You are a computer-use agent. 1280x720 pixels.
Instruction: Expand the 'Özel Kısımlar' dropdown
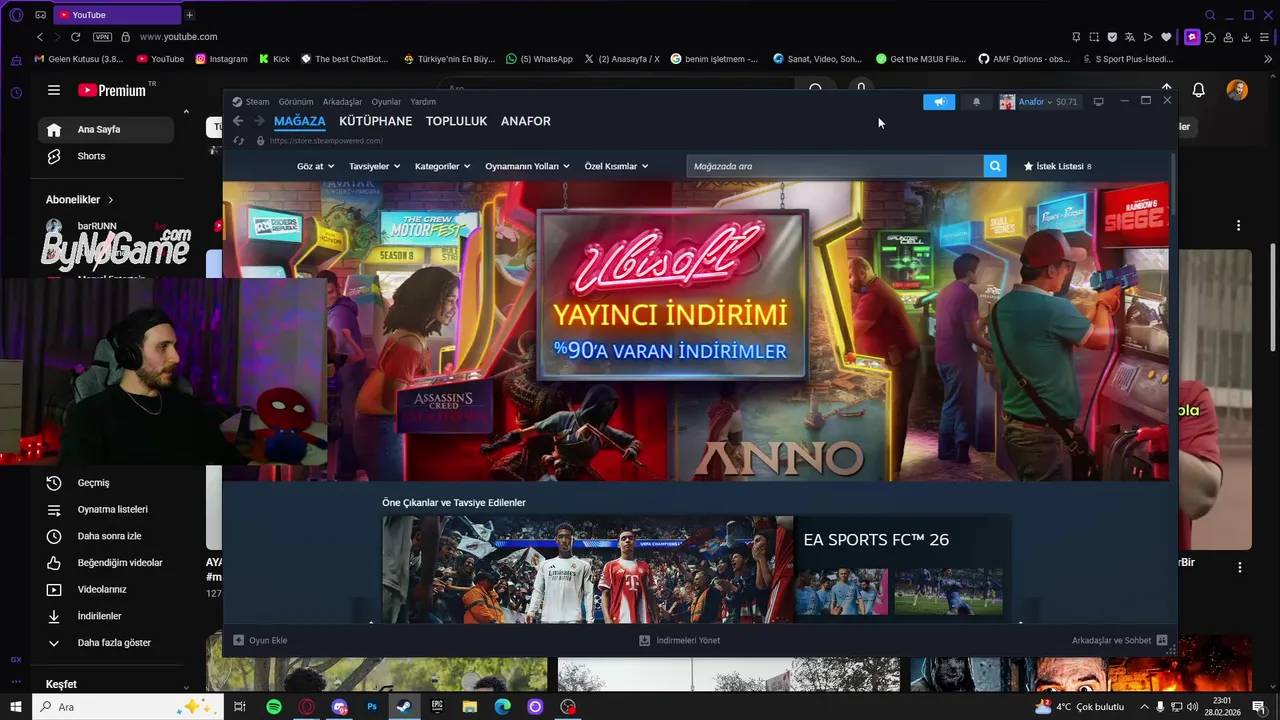pos(616,166)
